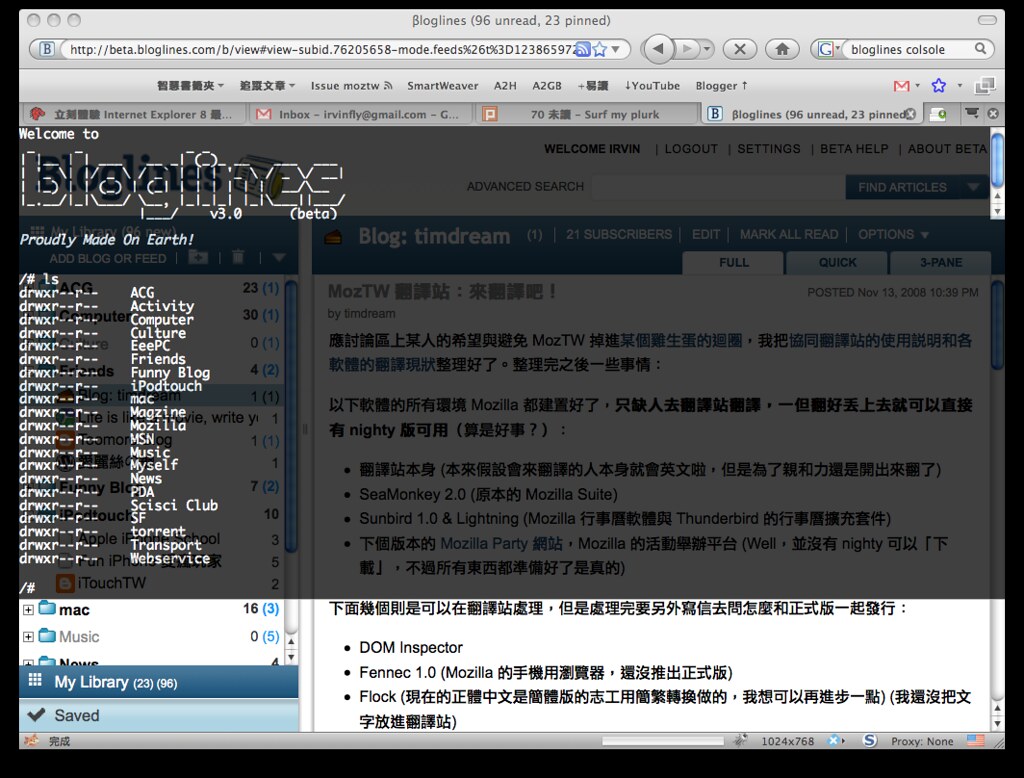The height and width of the screenshot is (778, 1024).
Task: Open the OPTIONS dropdown in the blog header
Action: [893, 234]
